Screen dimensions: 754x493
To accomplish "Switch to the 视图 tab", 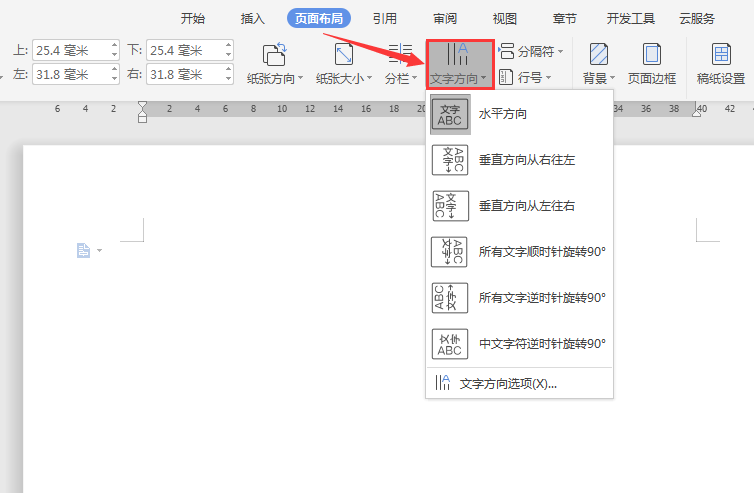I will pyautogui.click(x=505, y=19).
